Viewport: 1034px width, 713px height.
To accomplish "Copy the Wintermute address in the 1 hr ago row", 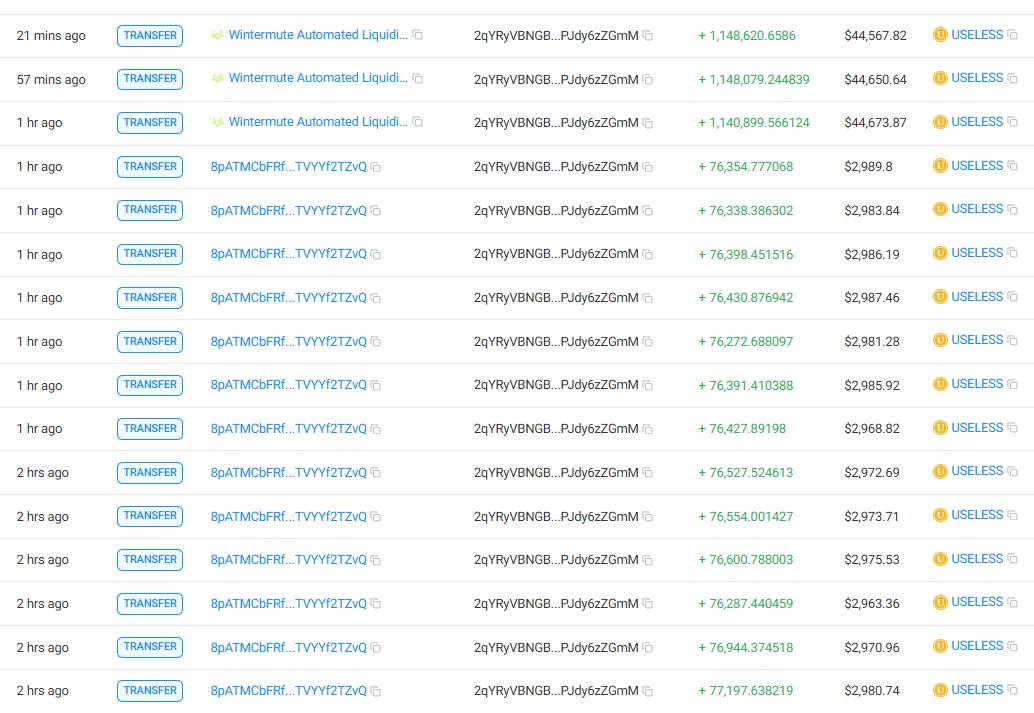I will [x=416, y=121].
